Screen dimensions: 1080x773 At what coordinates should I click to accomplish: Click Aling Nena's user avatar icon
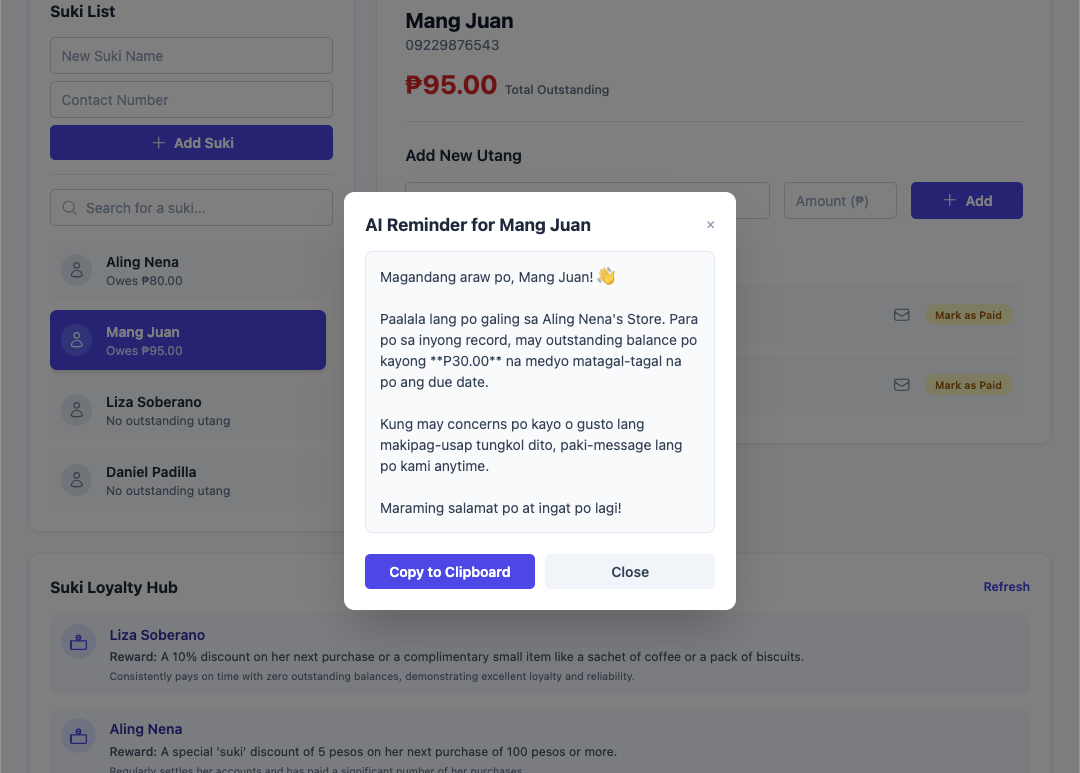tap(77, 271)
